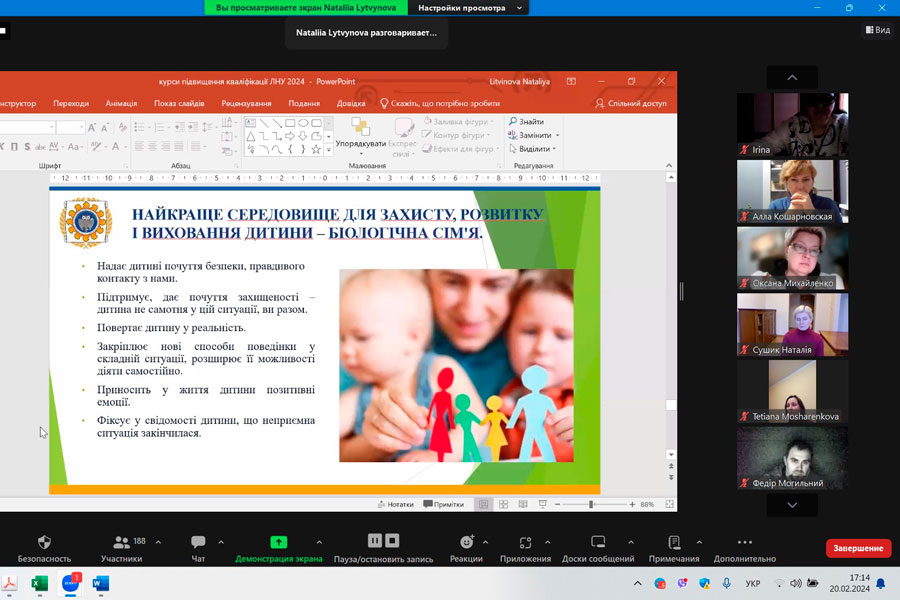Switch PowerPoint to slide sorter view
This screenshot has width=900, height=600.
click(x=503, y=504)
